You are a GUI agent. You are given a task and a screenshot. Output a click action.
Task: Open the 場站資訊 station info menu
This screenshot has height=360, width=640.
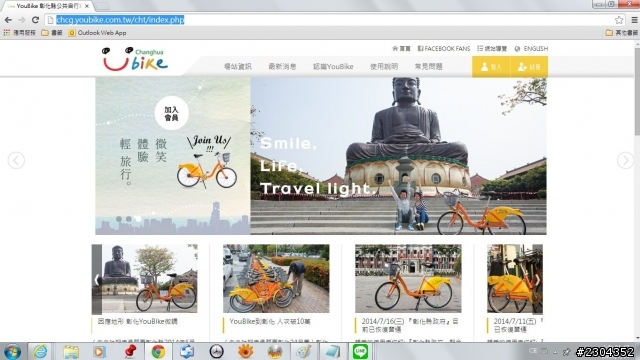click(x=238, y=67)
